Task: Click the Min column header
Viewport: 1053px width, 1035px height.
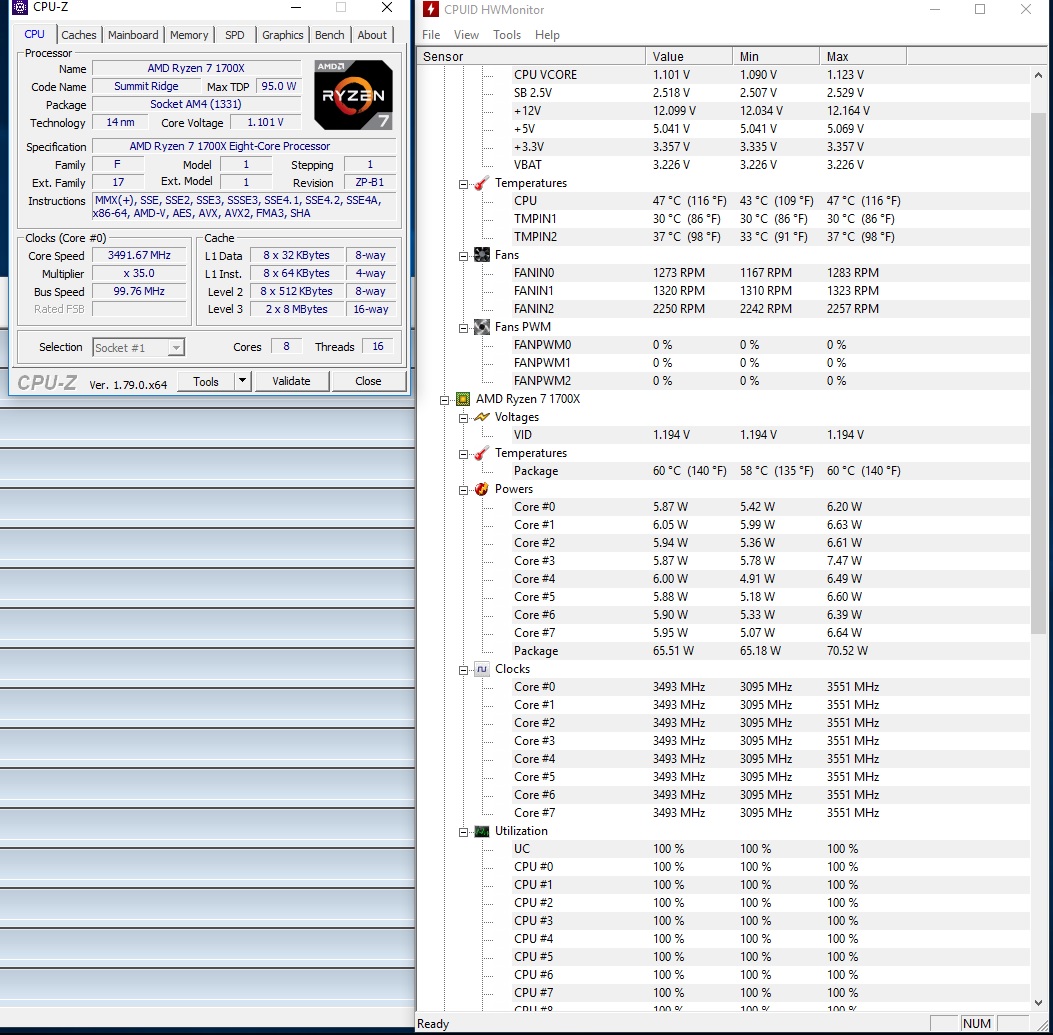Action: pos(776,56)
